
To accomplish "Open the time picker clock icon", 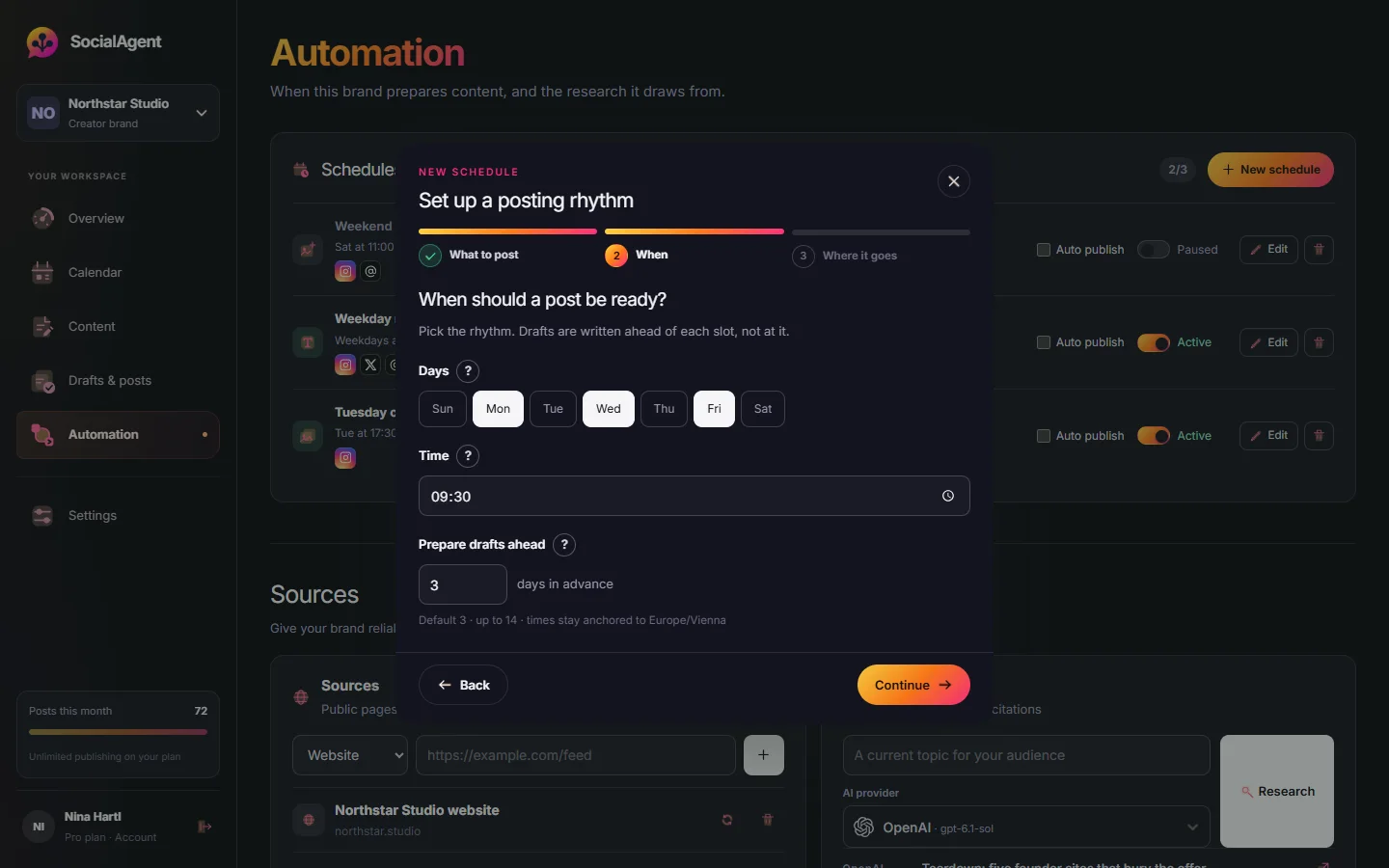I will pyautogui.click(x=948, y=496).
